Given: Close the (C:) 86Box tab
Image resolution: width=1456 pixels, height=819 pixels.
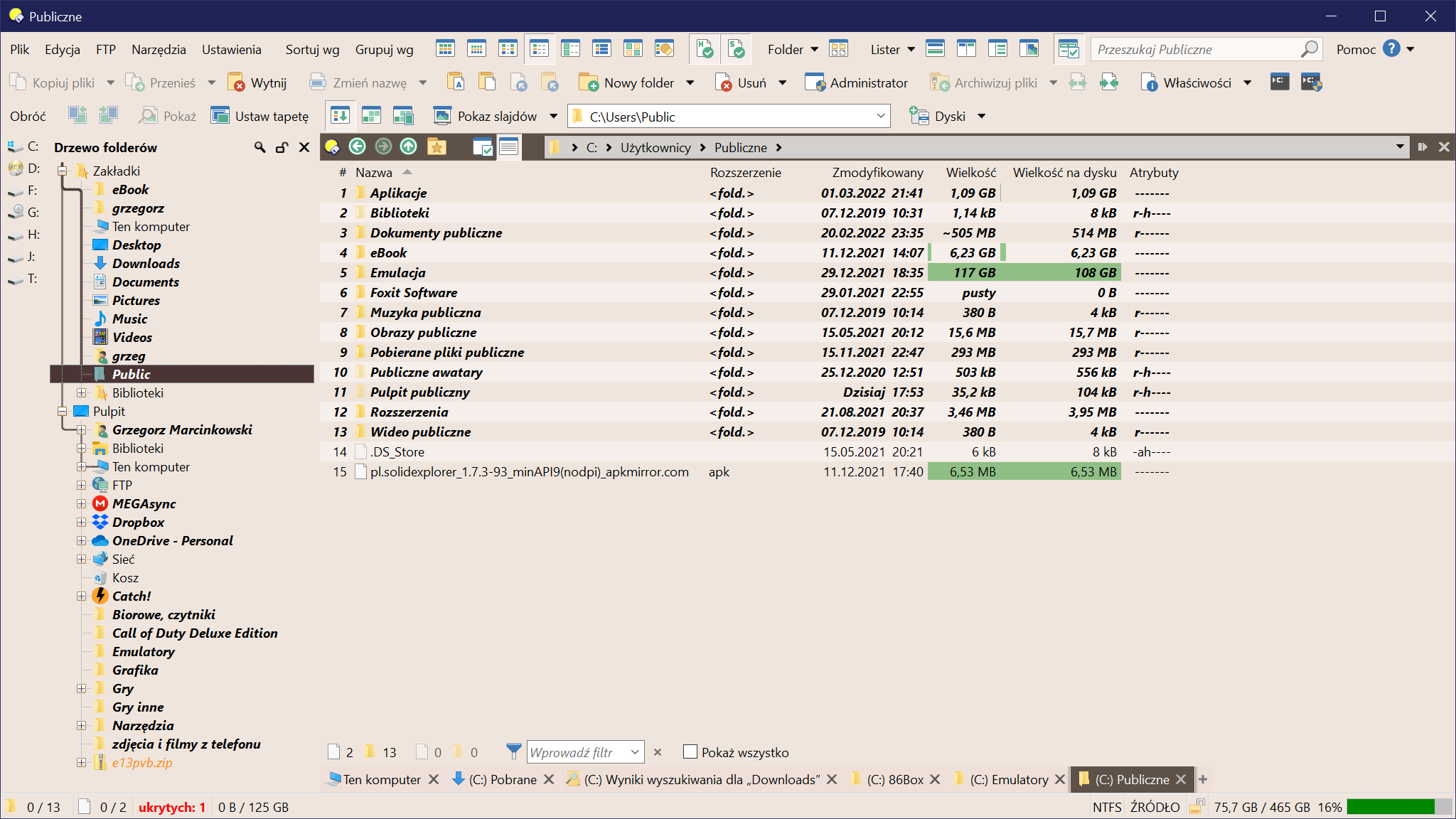Looking at the screenshot, I should (935, 779).
